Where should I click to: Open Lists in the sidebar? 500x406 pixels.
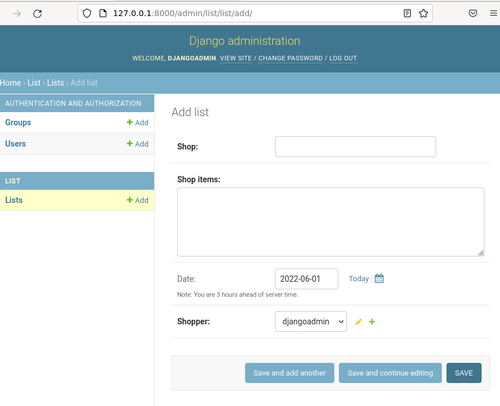(x=14, y=200)
